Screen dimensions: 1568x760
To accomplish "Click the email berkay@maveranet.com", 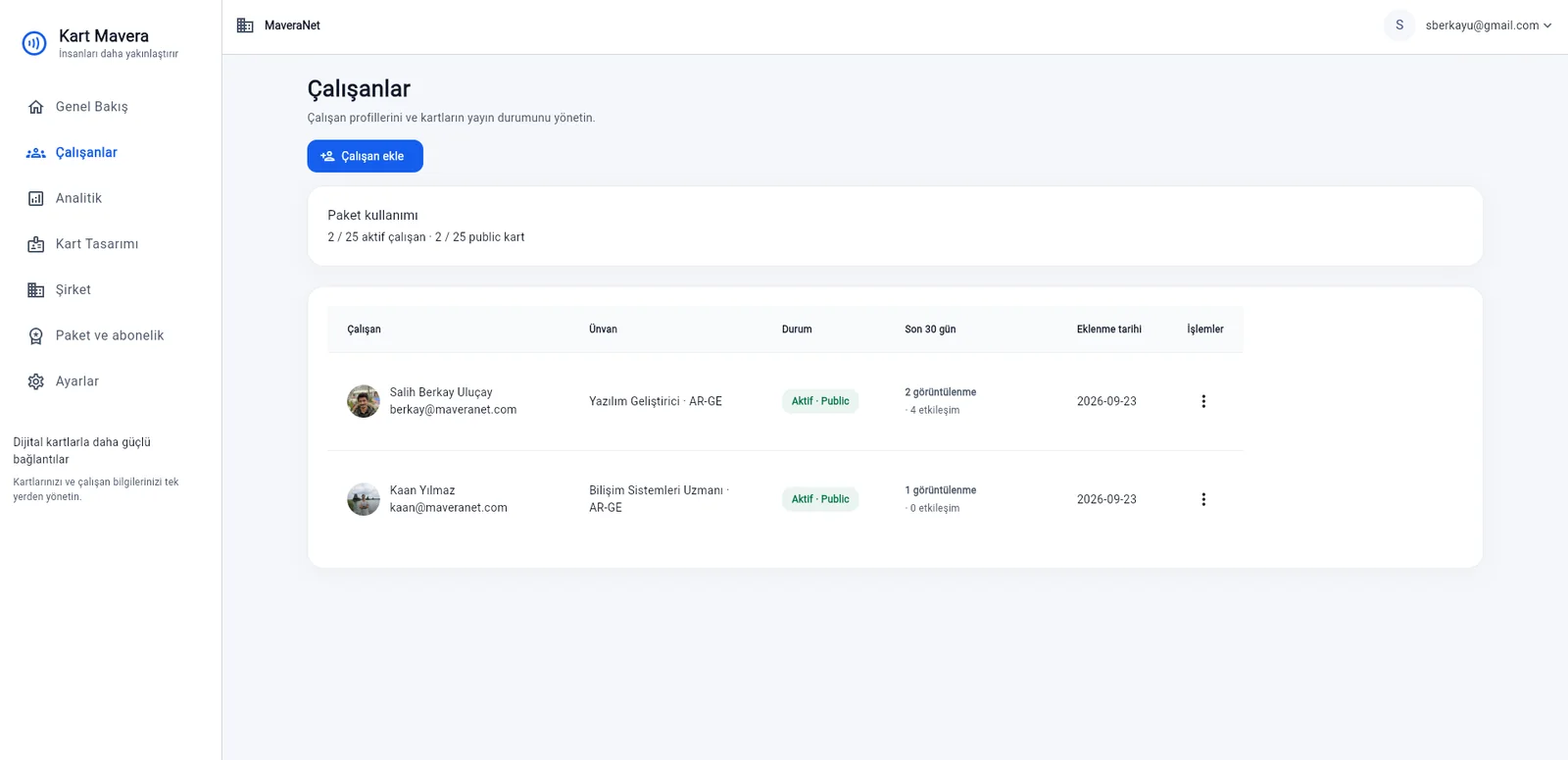I will point(453,410).
